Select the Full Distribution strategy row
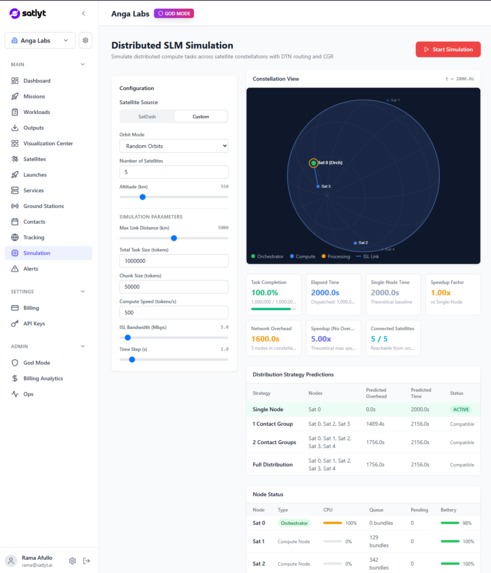The height and width of the screenshot is (573, 491). 364,464
